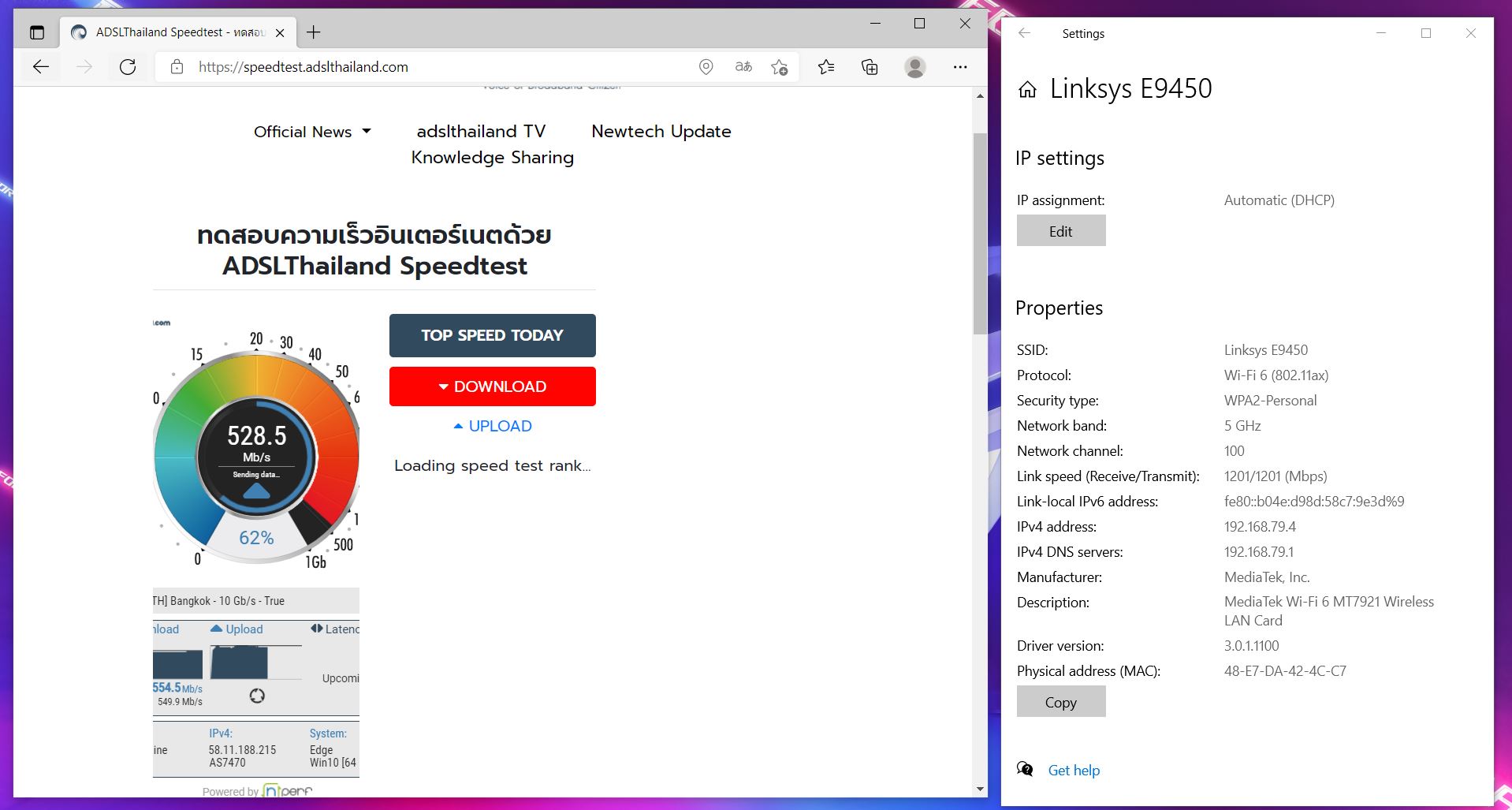
Task: Go back in the Settings window
Action: pyautogui.click(x=1024, y=33)
